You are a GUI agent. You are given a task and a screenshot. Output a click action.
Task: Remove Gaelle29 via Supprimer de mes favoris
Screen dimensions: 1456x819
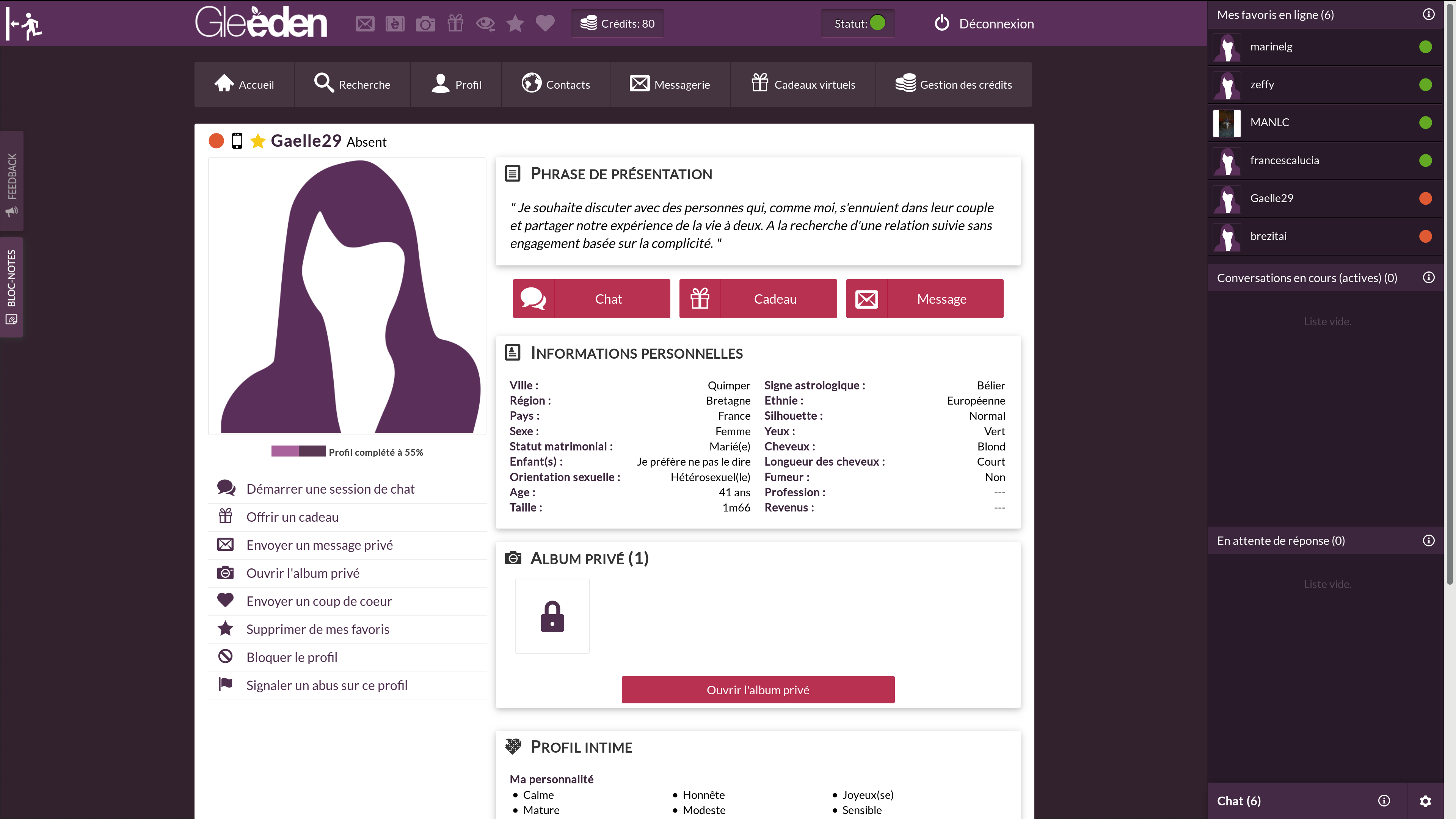(x=318, y=629)
